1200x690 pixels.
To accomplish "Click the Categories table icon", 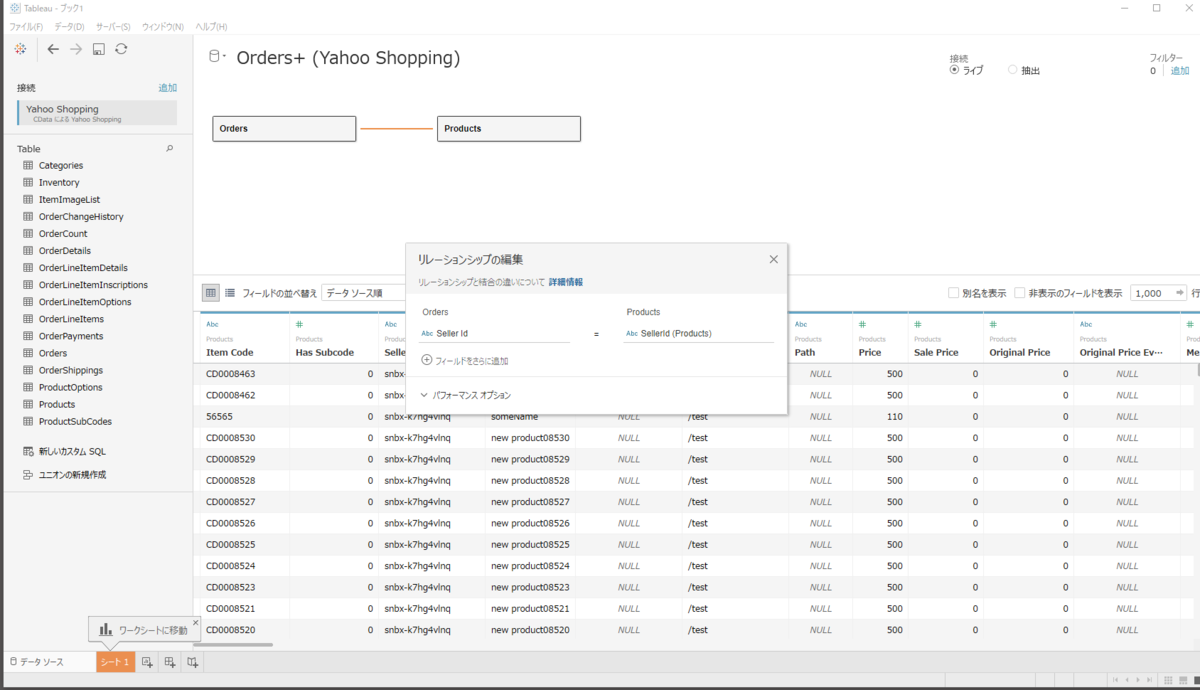I will (28, 165).
